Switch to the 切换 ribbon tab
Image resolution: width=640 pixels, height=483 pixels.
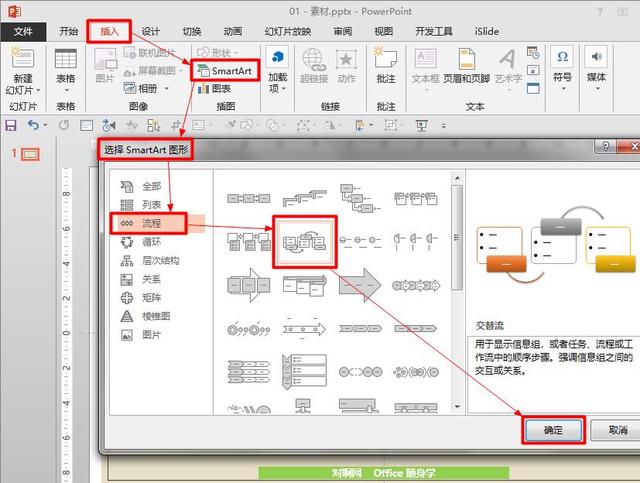point(192,31)
